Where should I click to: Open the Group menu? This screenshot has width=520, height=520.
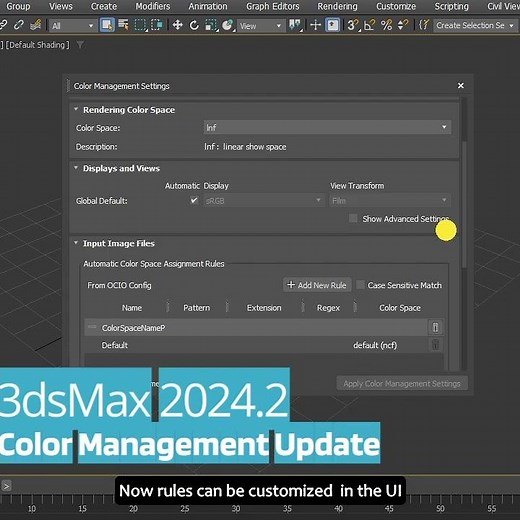pyautogui.click(x=18, y=6)
